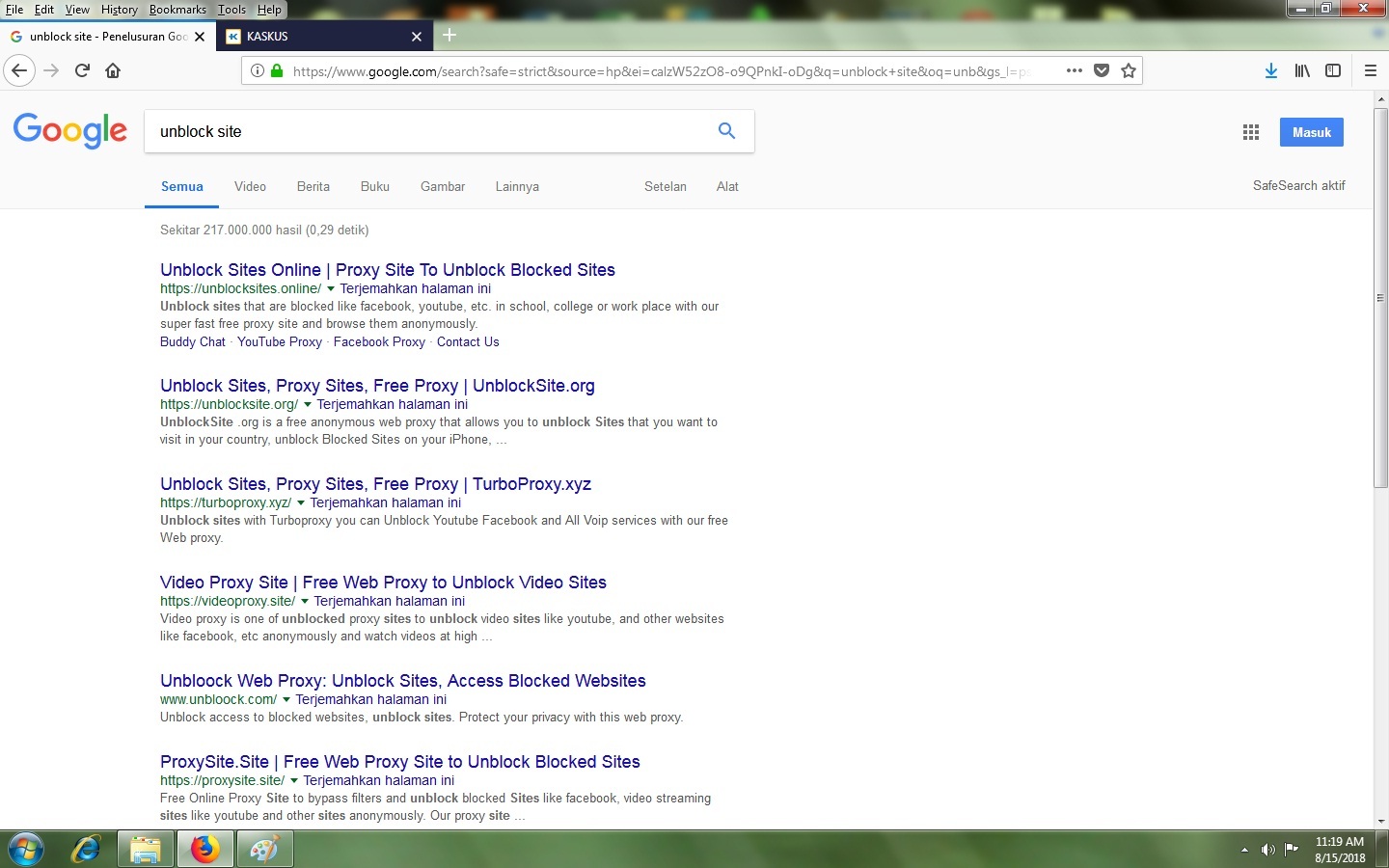Screen dimensions: 1389x868
Task: Expand dropdown arrow next to proxysite.site URL
Action: pos(294,780)
